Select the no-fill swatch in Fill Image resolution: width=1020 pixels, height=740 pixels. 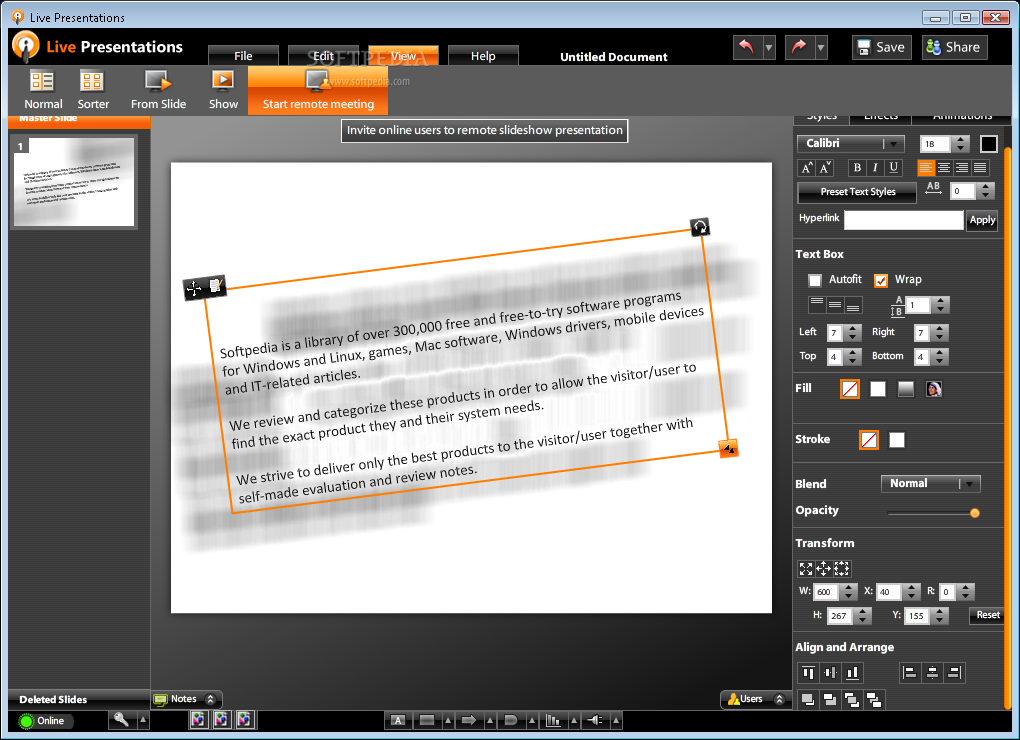click(850, 389)
